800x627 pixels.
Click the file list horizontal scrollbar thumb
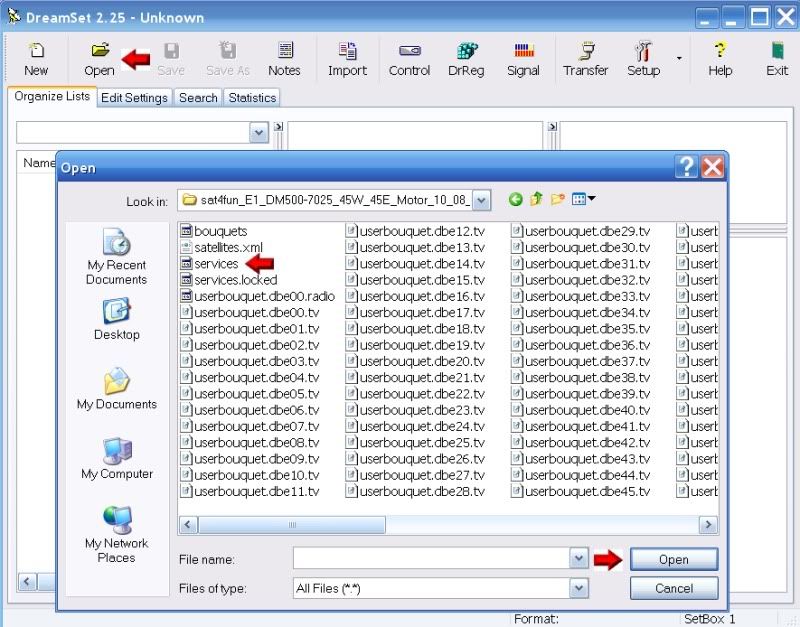(292, 524)
